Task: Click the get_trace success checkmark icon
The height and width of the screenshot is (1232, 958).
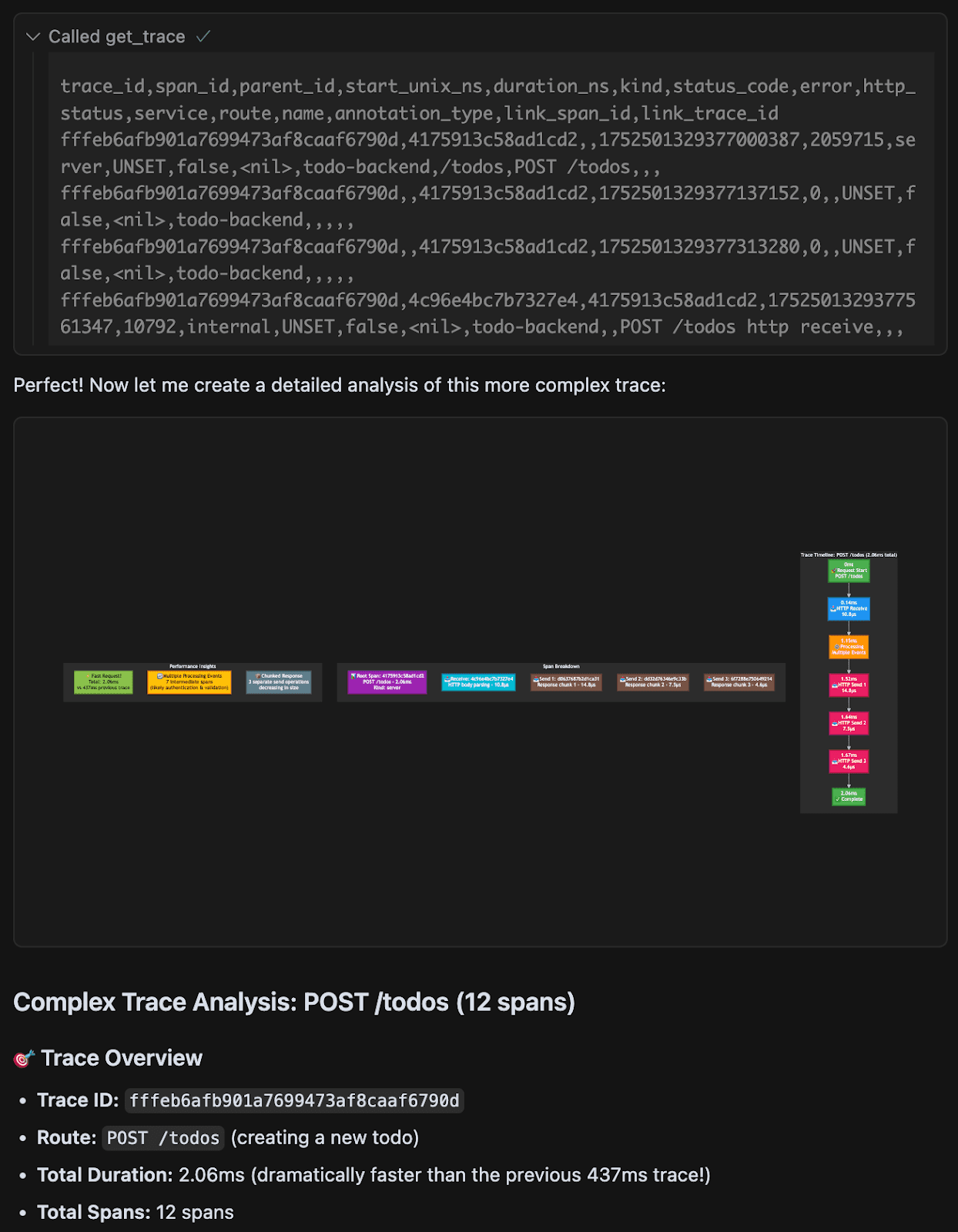Action: [x=203, y=36]
